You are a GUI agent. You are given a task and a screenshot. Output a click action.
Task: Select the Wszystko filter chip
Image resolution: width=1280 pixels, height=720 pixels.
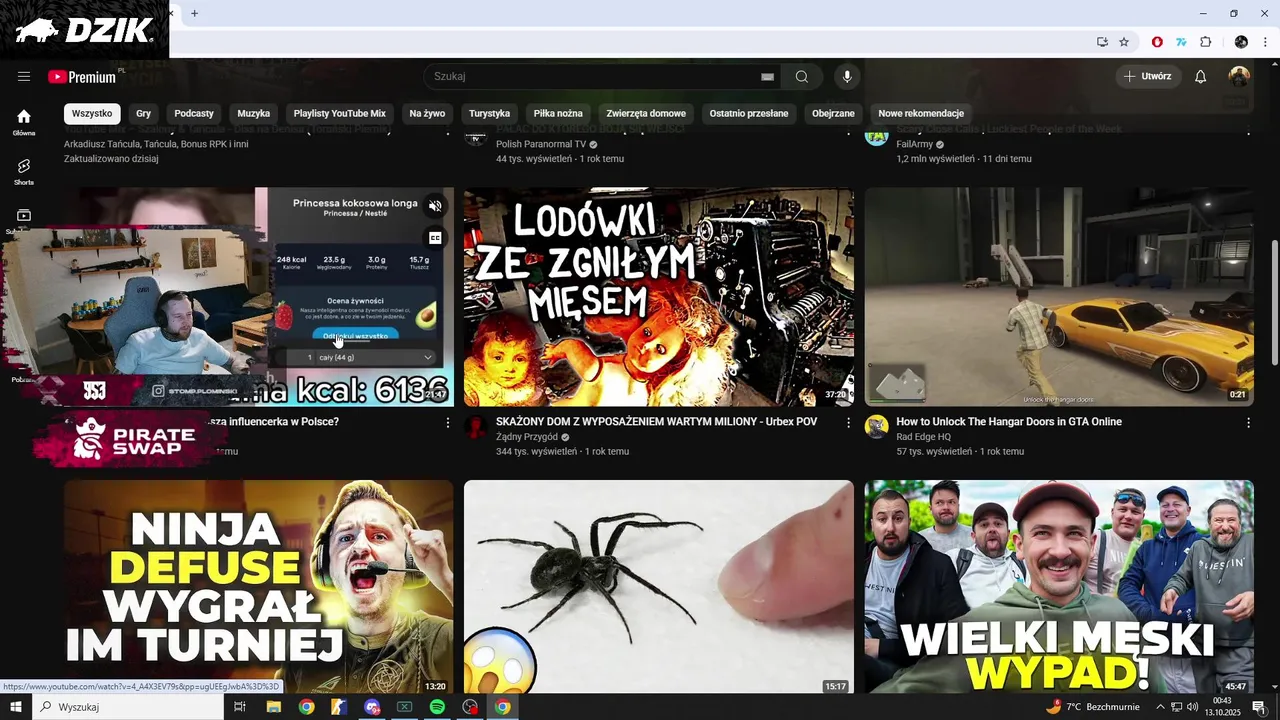coord(92,113)
